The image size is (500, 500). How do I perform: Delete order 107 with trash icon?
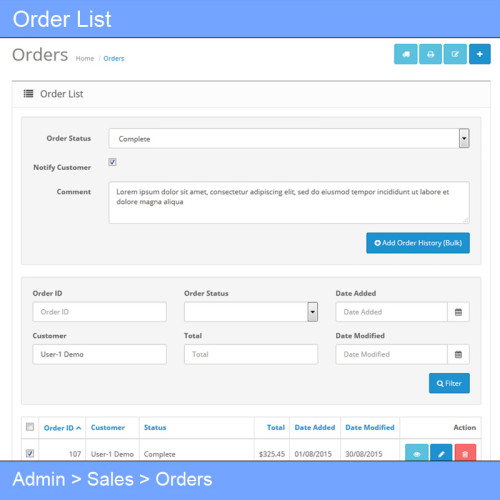click(465, 453)
